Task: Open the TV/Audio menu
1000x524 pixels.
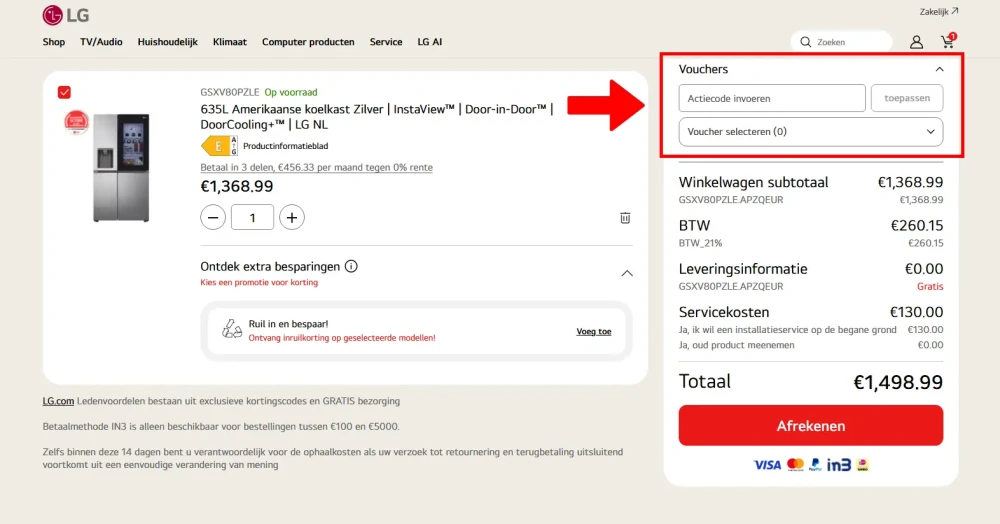Action: coord(101,42)
